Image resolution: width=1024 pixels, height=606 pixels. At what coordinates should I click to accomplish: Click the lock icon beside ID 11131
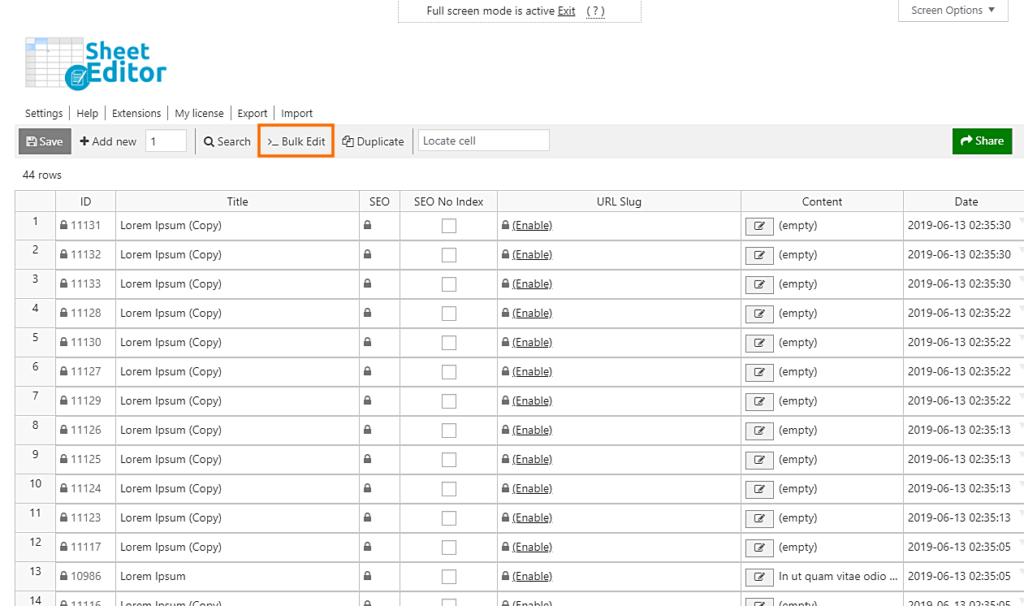point(64,225)
